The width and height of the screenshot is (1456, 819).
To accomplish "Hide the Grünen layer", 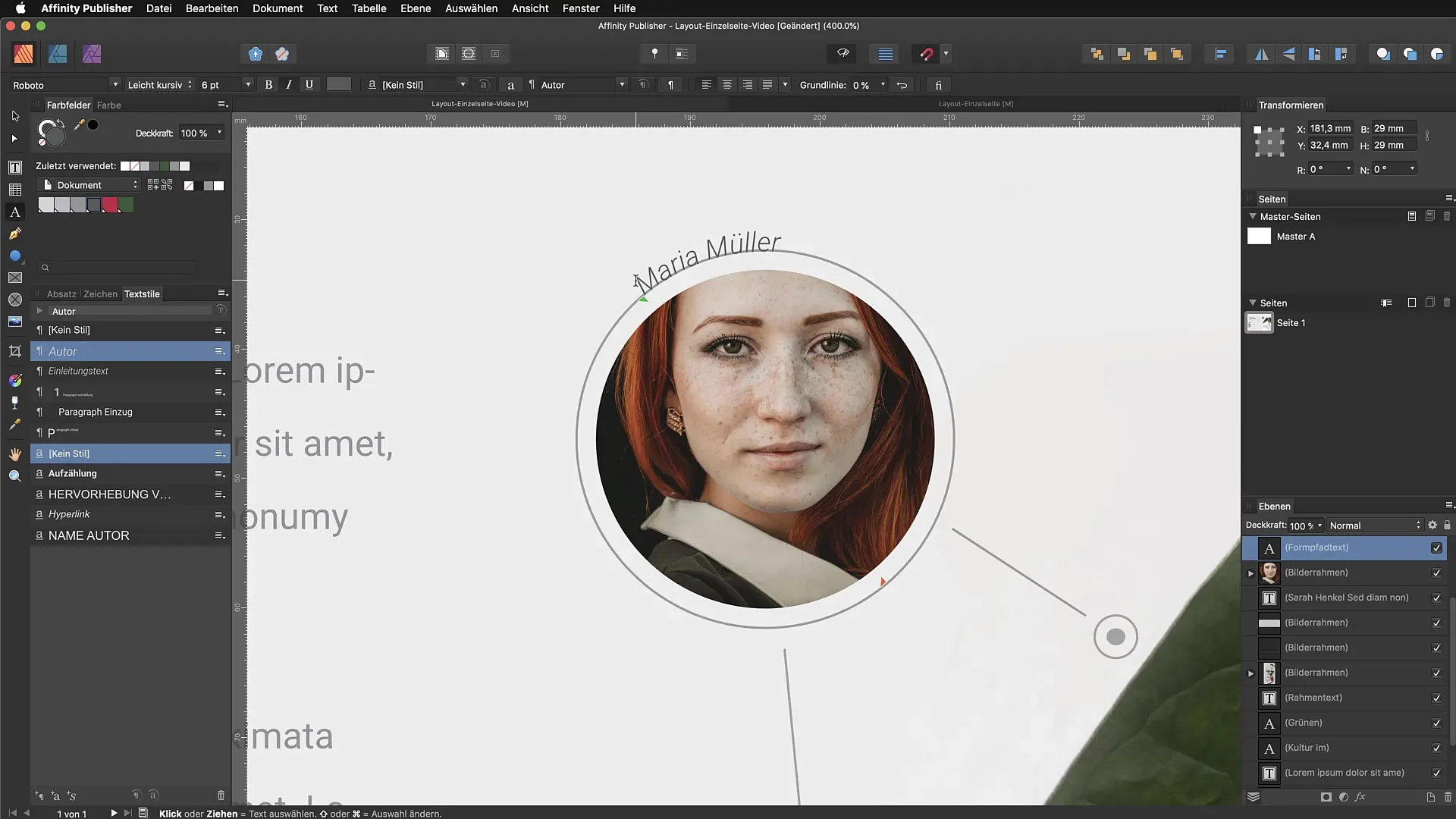I will tap(1436, 723).
